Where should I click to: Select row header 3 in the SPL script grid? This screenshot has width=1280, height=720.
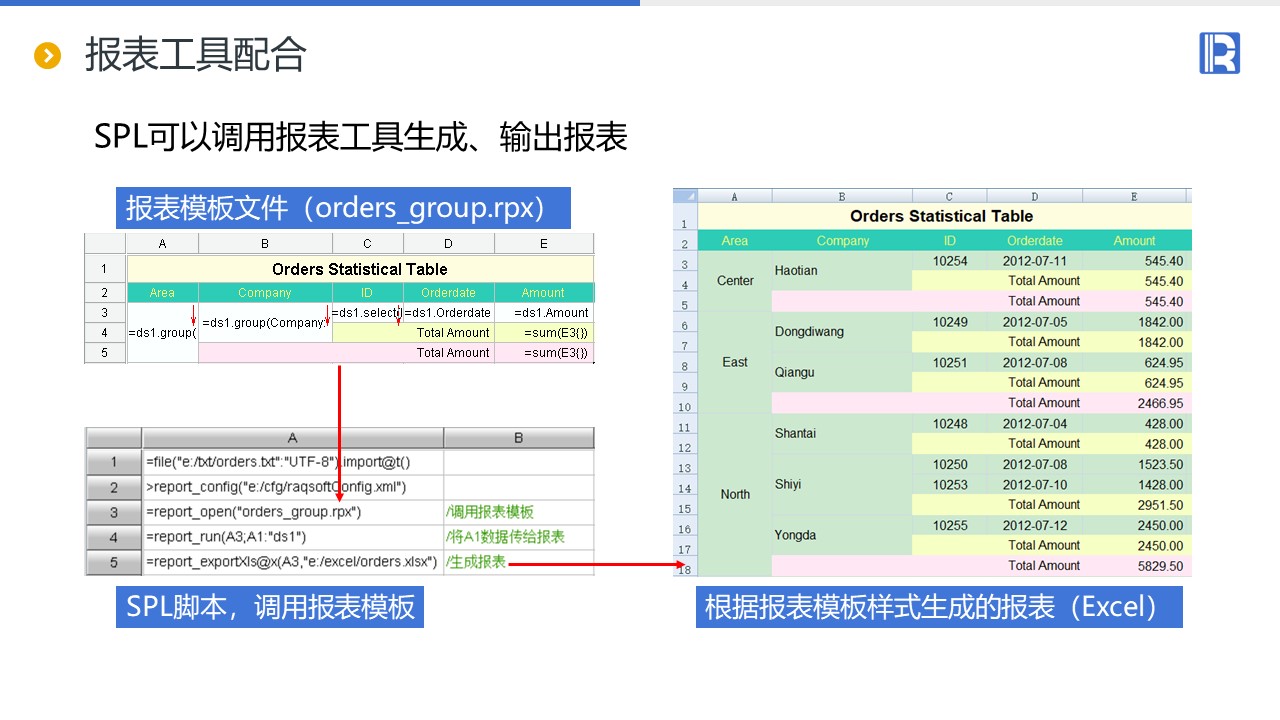point(114,512)
